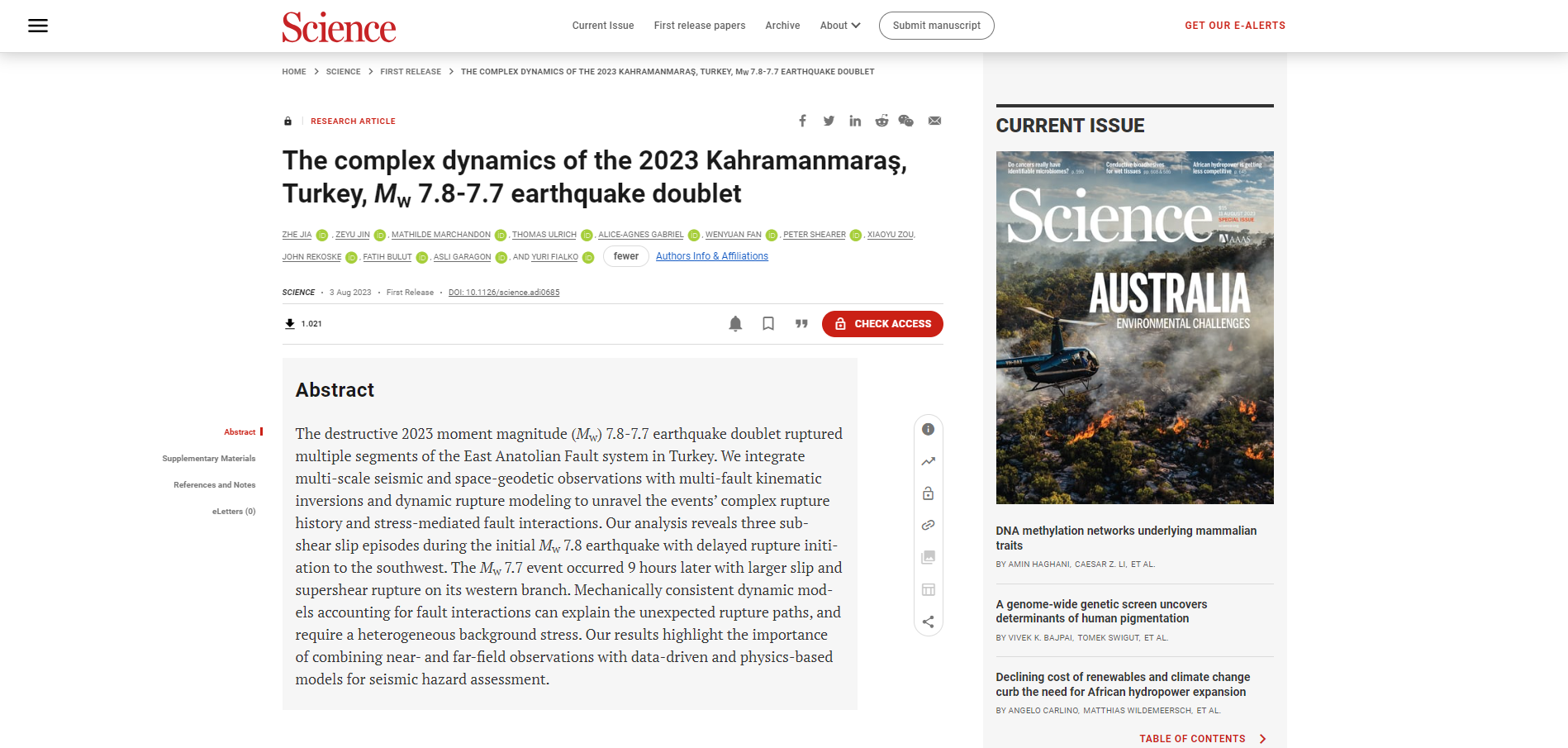The width and height of the screenshot is (1568, 748).
Task: Click the cite quotation icon
Action: coord(801,324)
